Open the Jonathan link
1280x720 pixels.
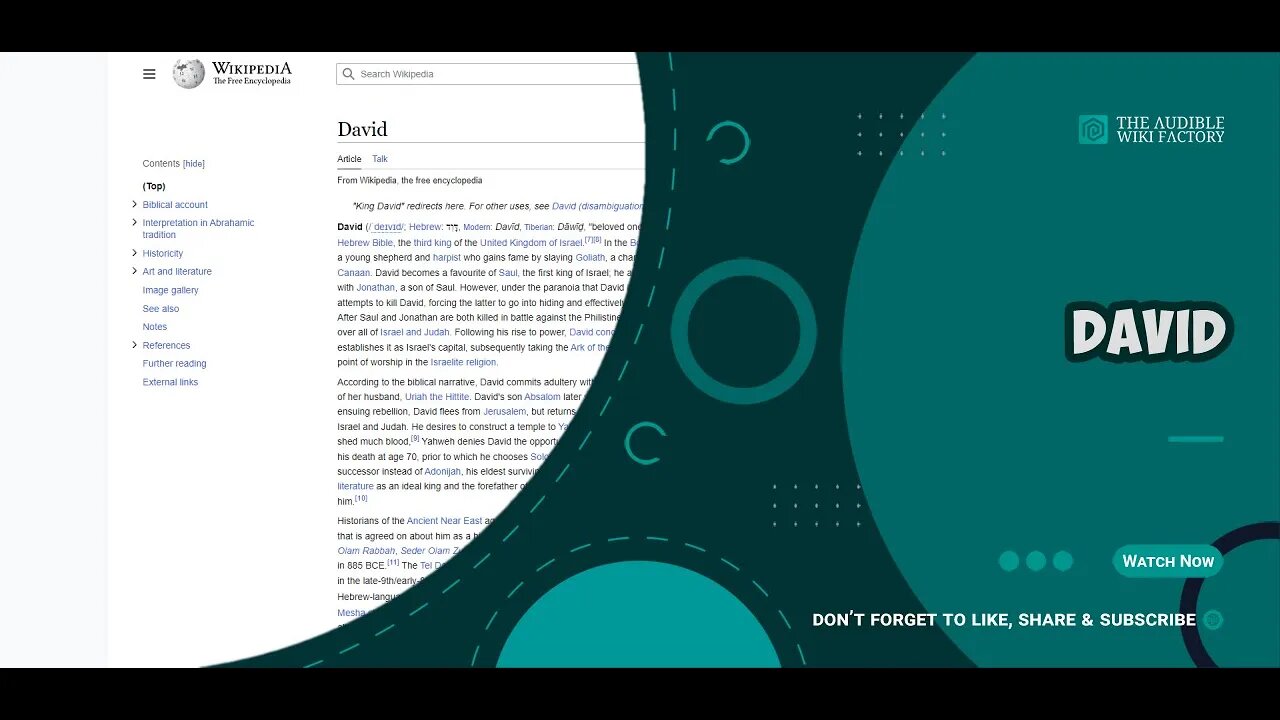click(x=375, y=288)
